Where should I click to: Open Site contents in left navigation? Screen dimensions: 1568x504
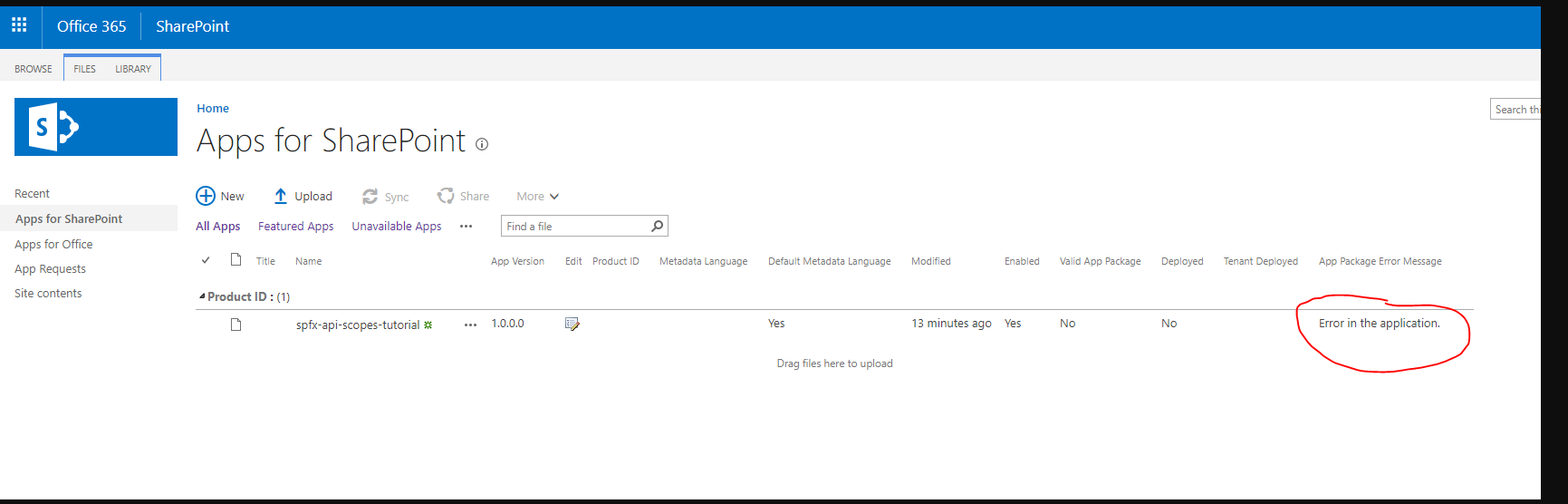point(48,294)
